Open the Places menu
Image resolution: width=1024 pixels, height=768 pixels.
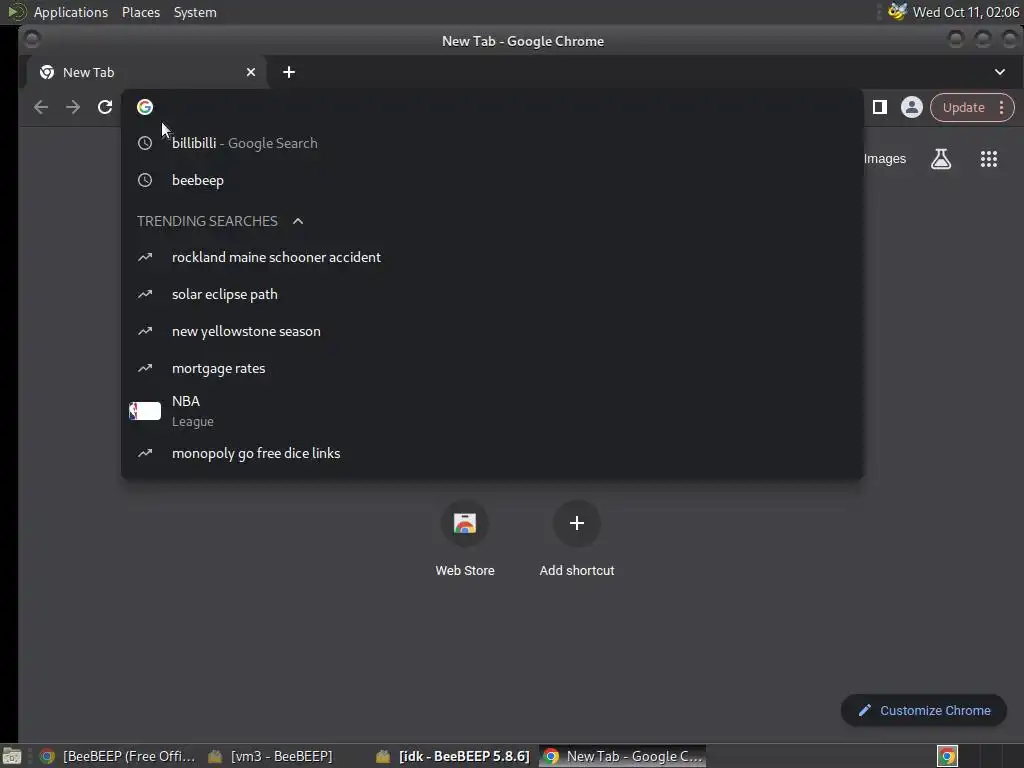click(140, 12)
